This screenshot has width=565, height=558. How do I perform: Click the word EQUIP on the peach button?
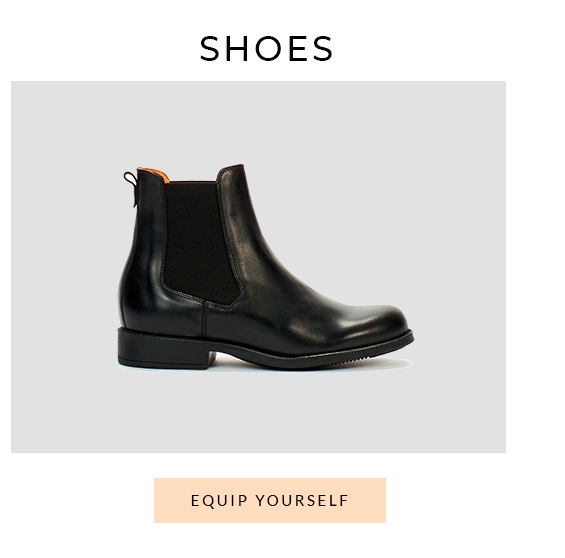(219, 501)
